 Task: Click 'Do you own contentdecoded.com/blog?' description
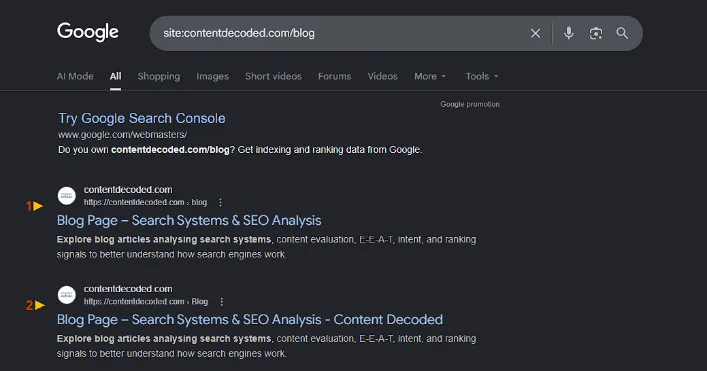[240, 150]
